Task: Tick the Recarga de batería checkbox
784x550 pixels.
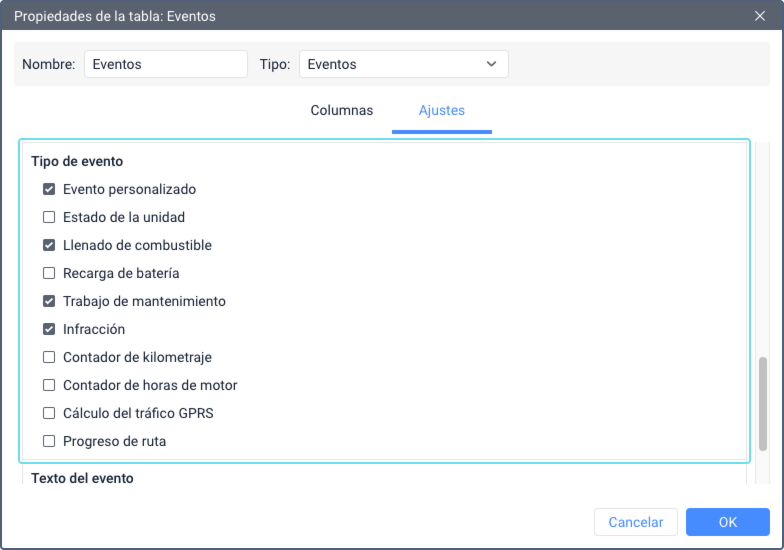Action: 49,273
